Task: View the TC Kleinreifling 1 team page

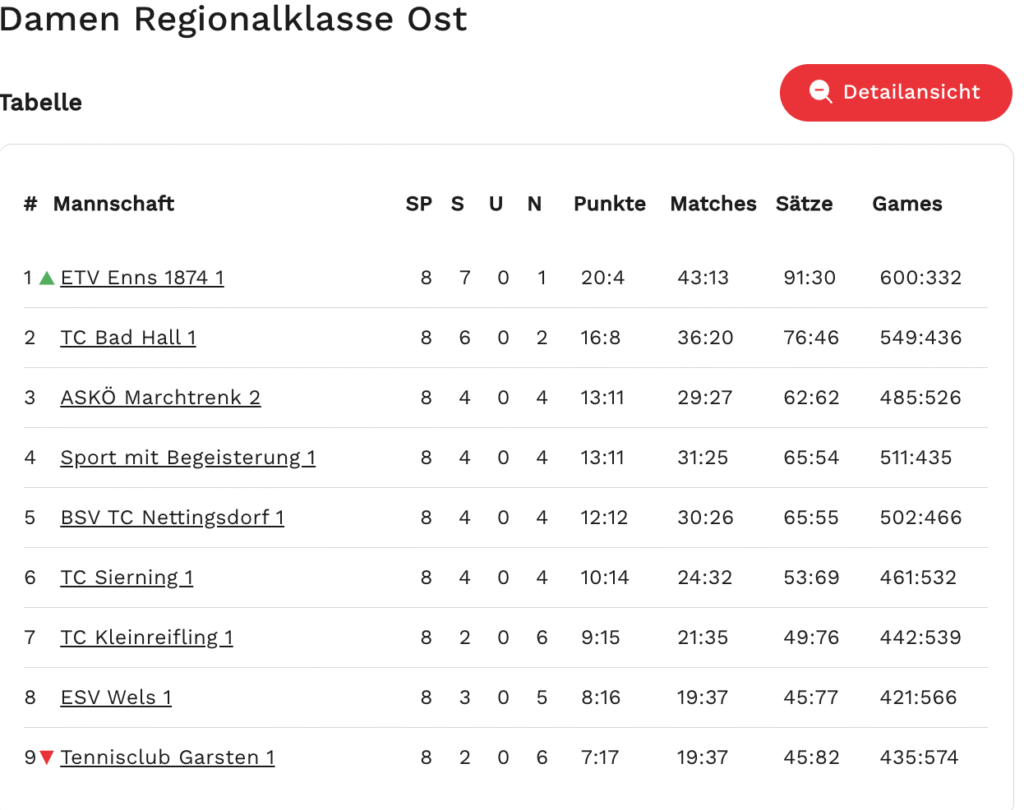Action: click(x=147, y=637)
